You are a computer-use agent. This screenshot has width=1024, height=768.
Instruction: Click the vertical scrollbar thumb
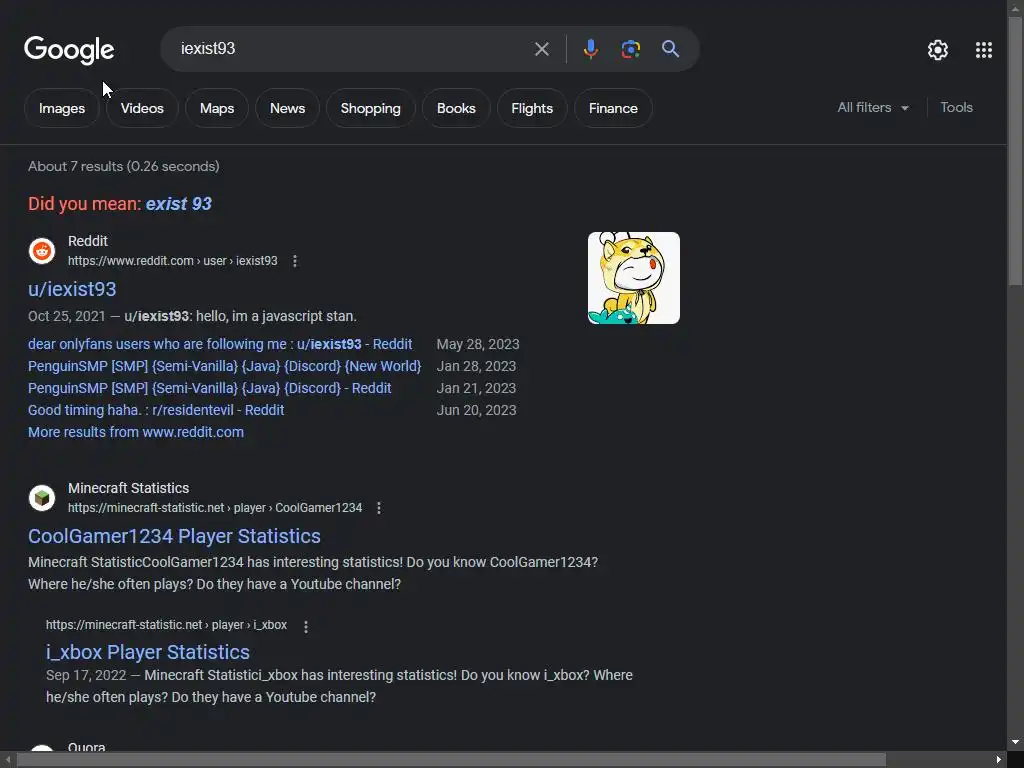[x=1016, y=151]
